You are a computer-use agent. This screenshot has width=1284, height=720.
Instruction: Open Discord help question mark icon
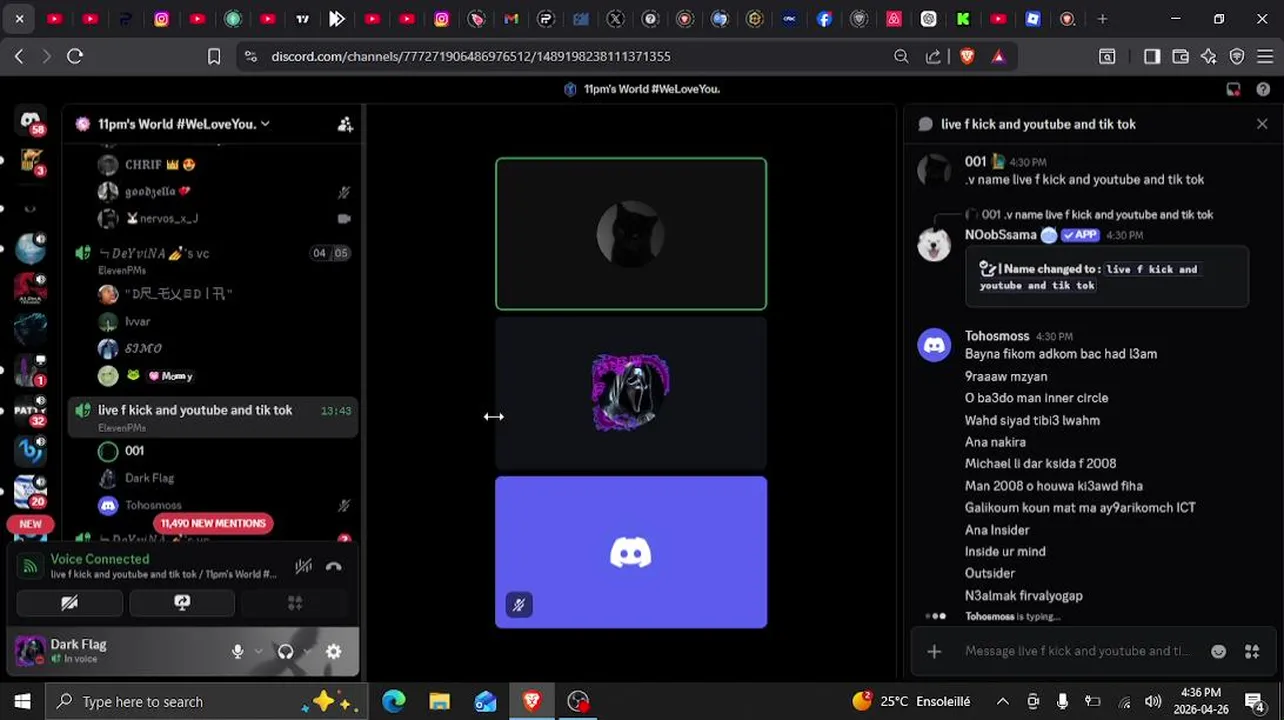coord(1262,89)
